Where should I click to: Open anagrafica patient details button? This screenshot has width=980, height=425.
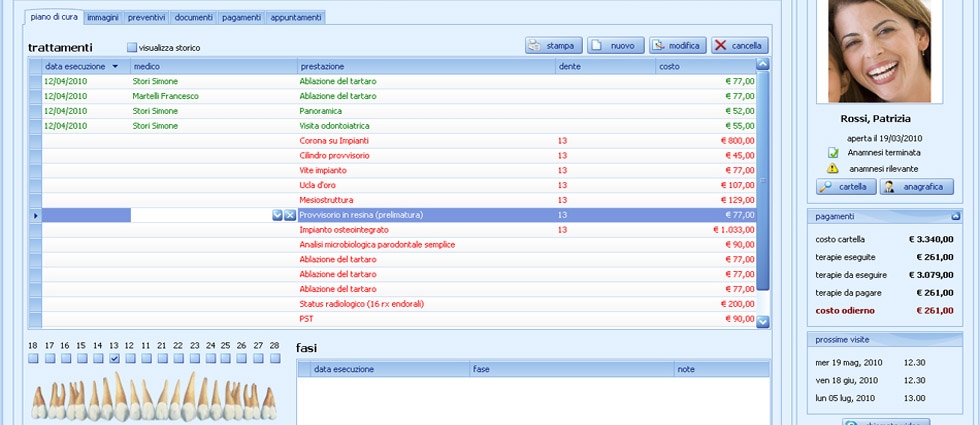point(917,186)
